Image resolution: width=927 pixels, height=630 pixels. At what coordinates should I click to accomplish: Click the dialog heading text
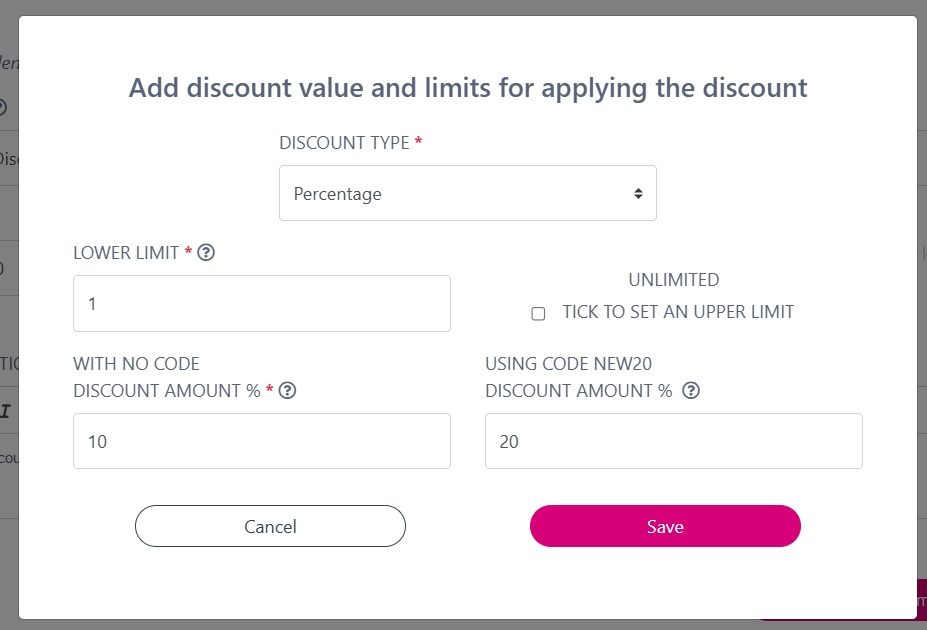(x=467, y=88)
